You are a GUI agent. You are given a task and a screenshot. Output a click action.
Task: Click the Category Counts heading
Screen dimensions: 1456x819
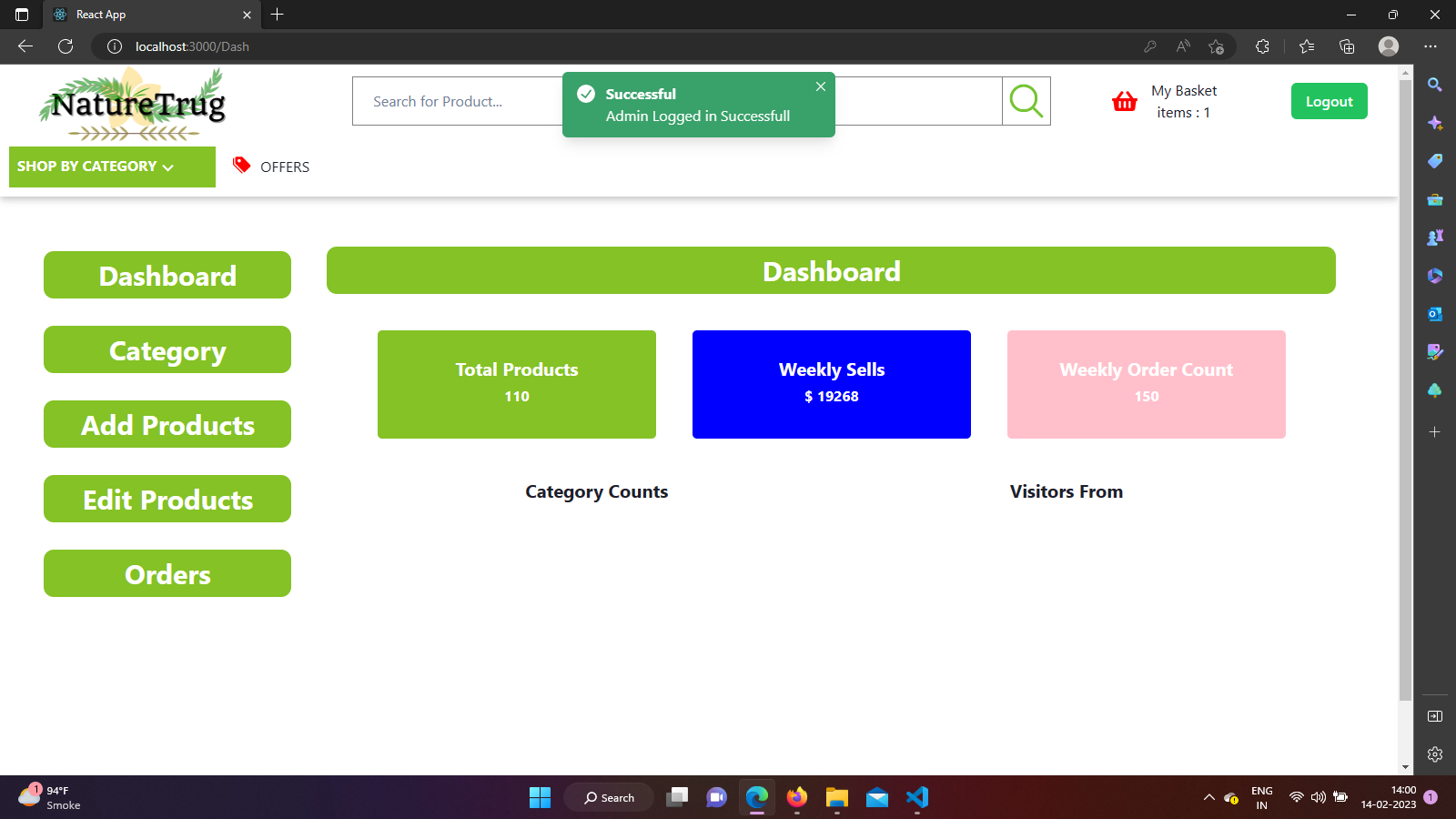(x=597, y=491)
